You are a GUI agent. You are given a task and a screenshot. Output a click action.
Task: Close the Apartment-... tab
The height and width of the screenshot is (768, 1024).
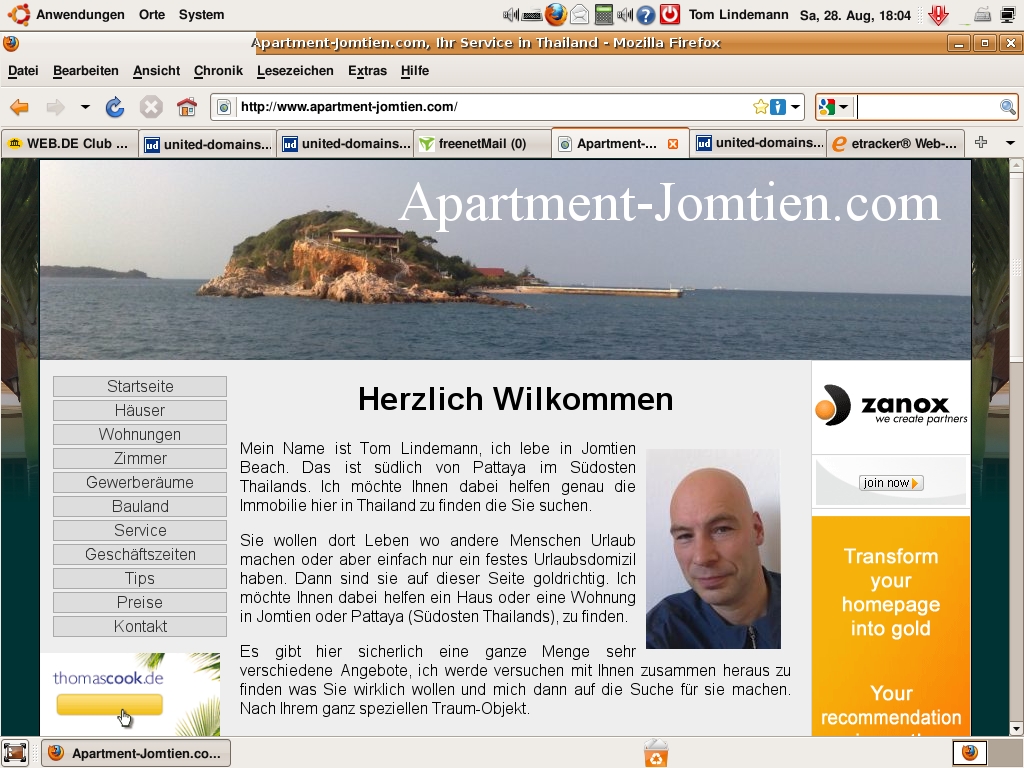click(x=673, y=144)
